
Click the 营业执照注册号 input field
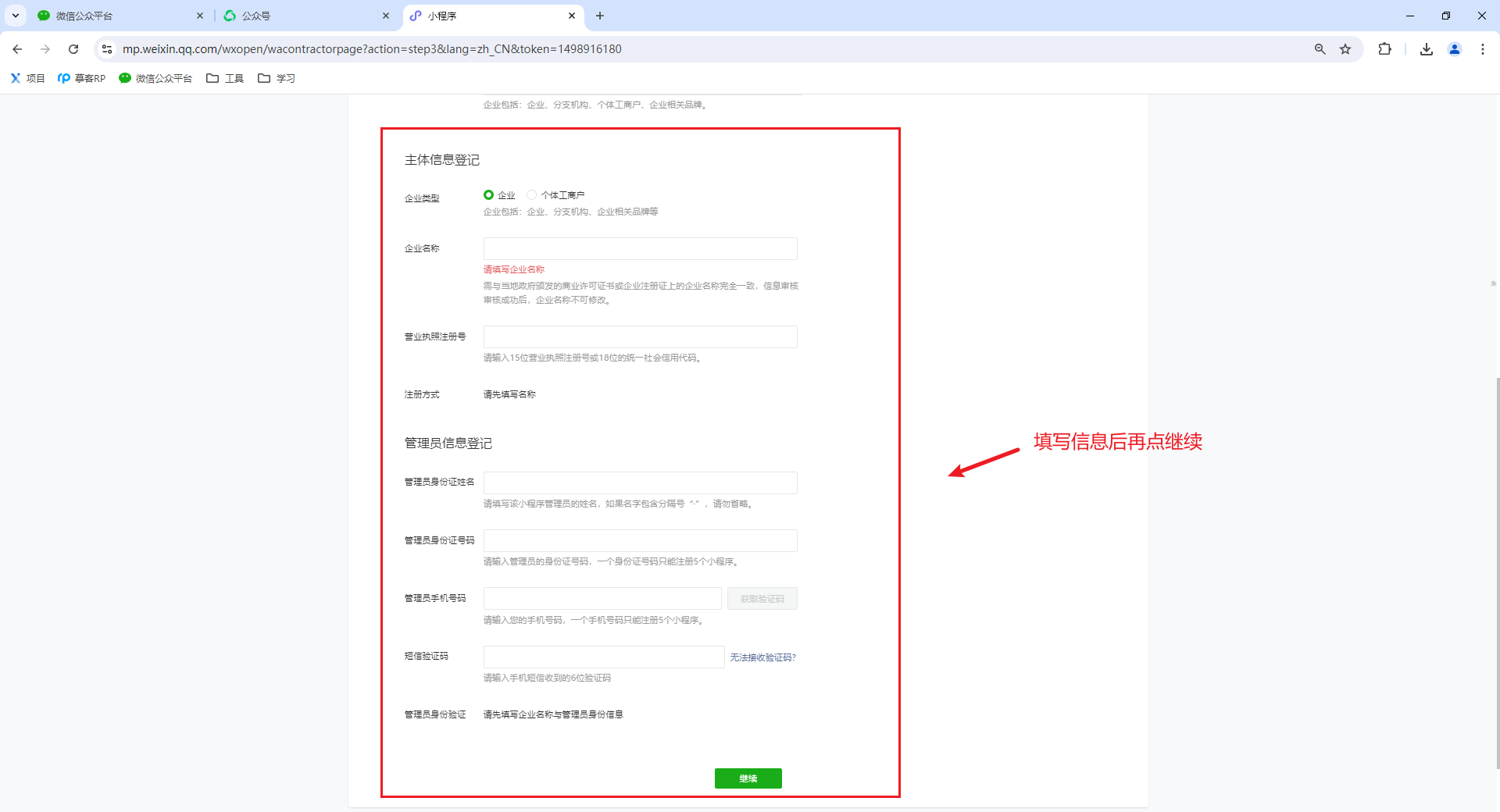point(640,337)
